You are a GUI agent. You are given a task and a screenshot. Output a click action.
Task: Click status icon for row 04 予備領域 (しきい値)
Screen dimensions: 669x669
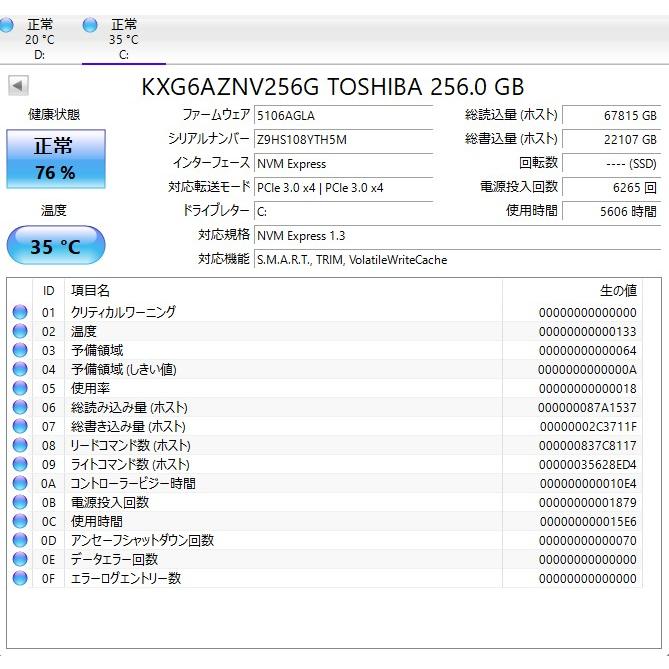pyautogui.click(x=20, y=369)
